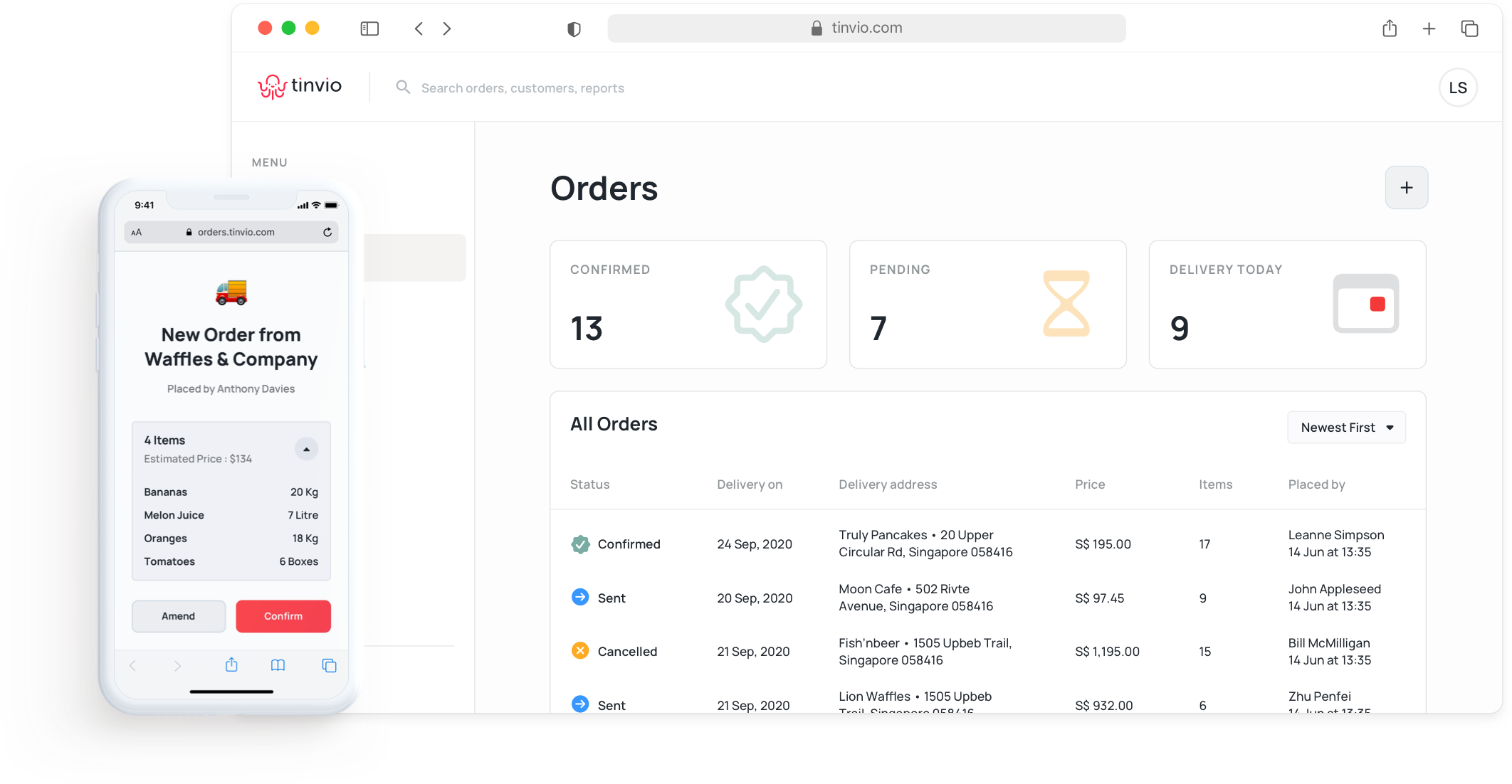The height and width of the screenshot is (784, 1512).
Task: Click the Safari share icon in the desktop browser
Action: 1390,28
